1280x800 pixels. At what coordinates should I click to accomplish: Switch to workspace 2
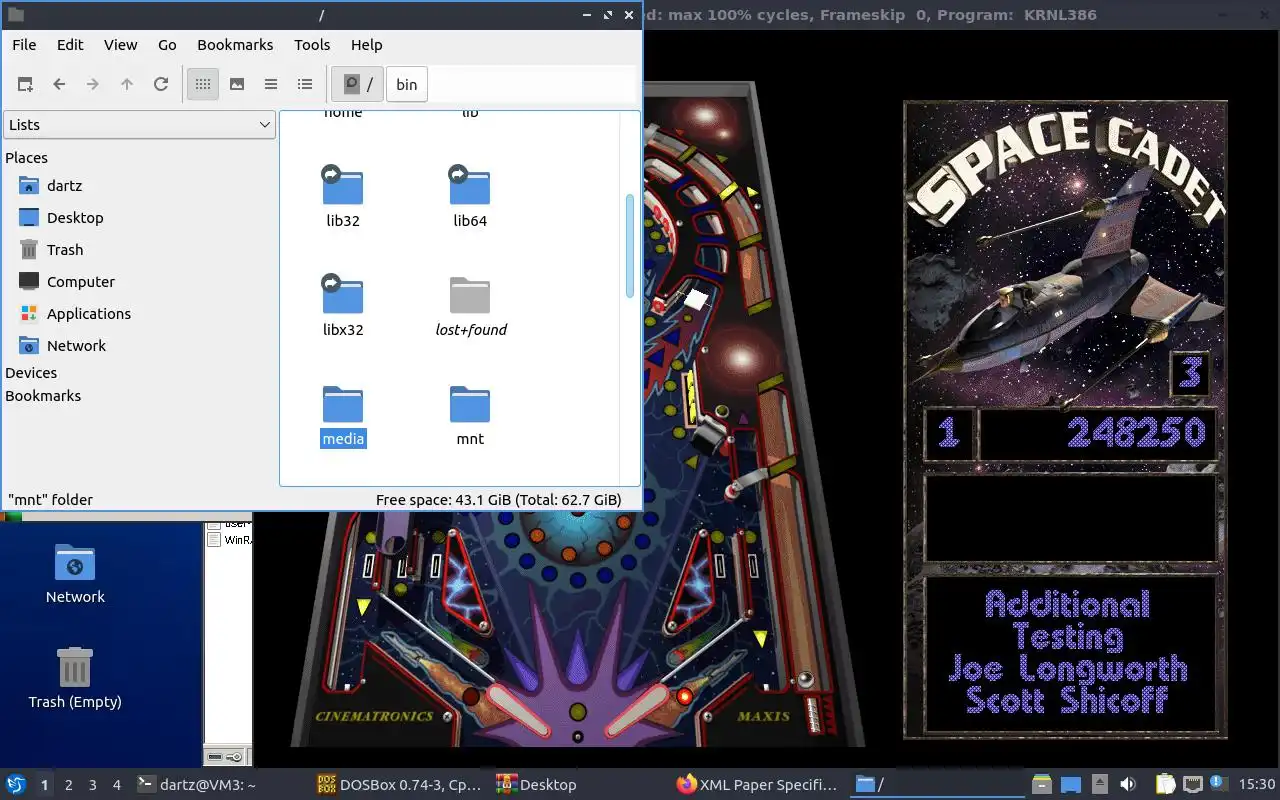(69, 785)
